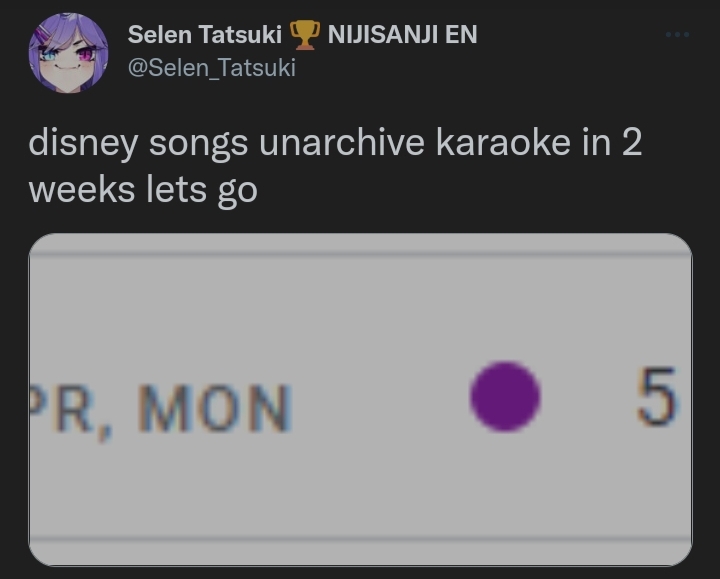
Task: Select the purple dot in the attached image
Action: click(505, 397)
